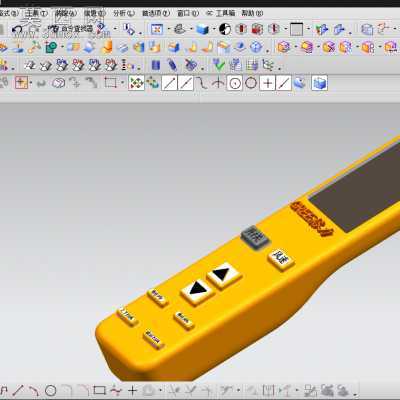Open the dropdown after the first assembly icon
Screen dimensions: 400x400
(x=295, y=47)
